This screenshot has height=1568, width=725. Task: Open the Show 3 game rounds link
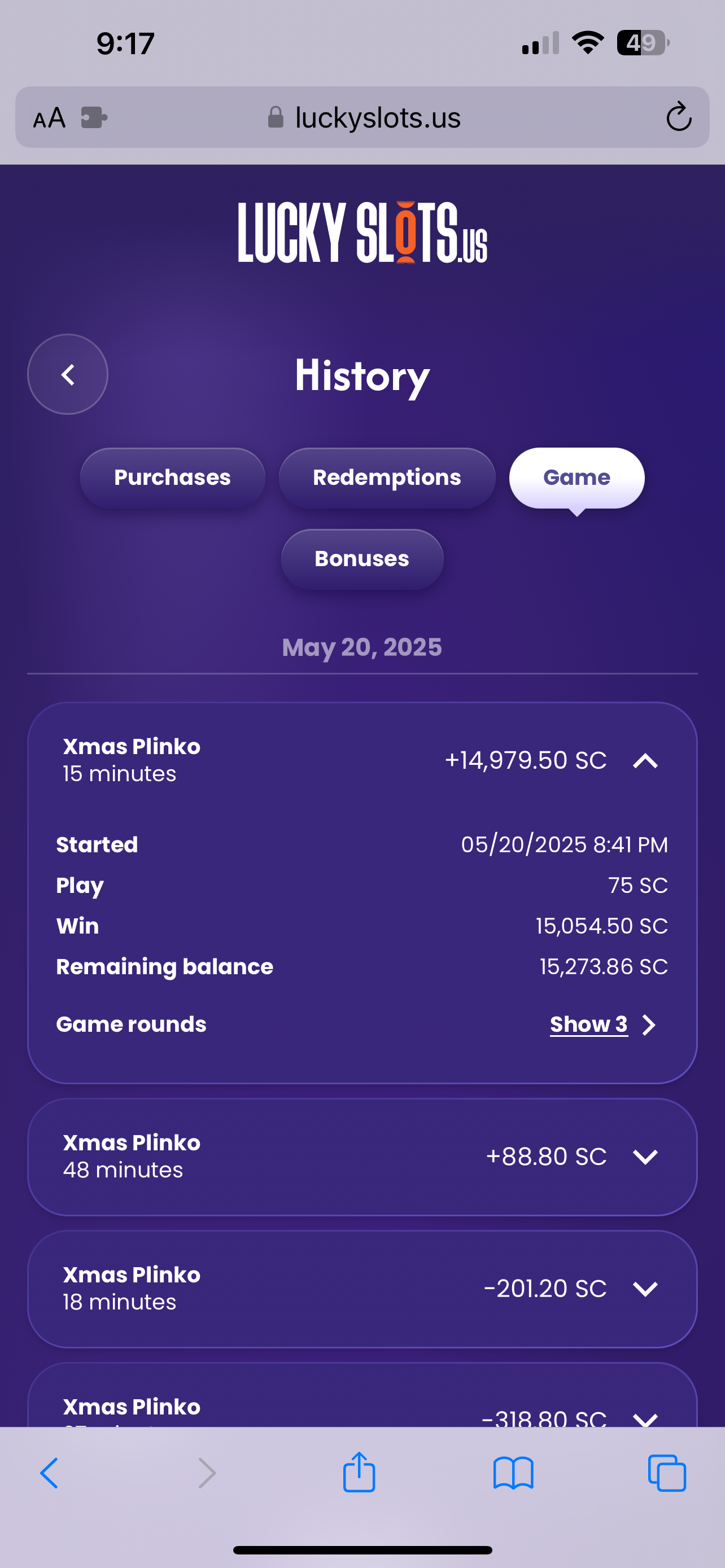click(x=589, y=1024)
